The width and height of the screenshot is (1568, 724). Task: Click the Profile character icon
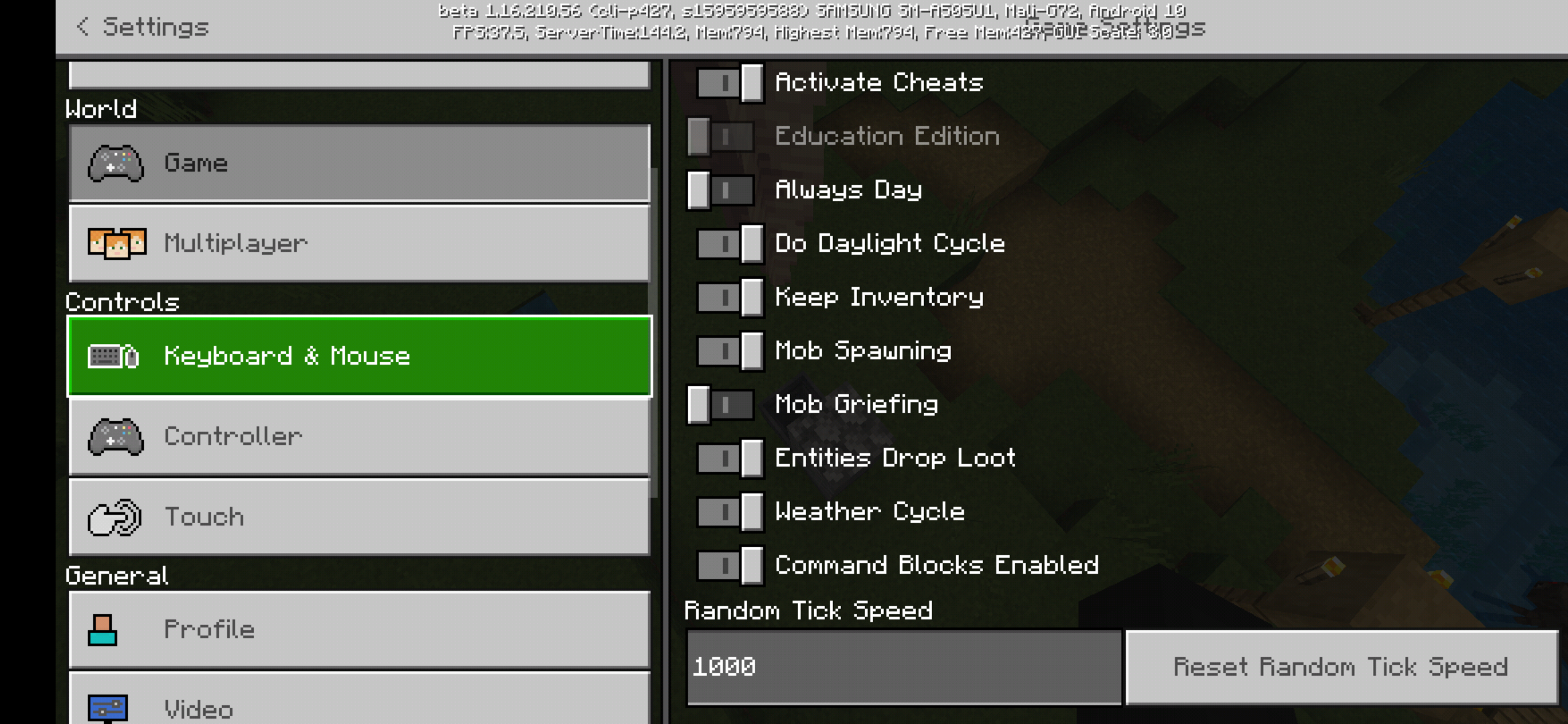(103, 629)
